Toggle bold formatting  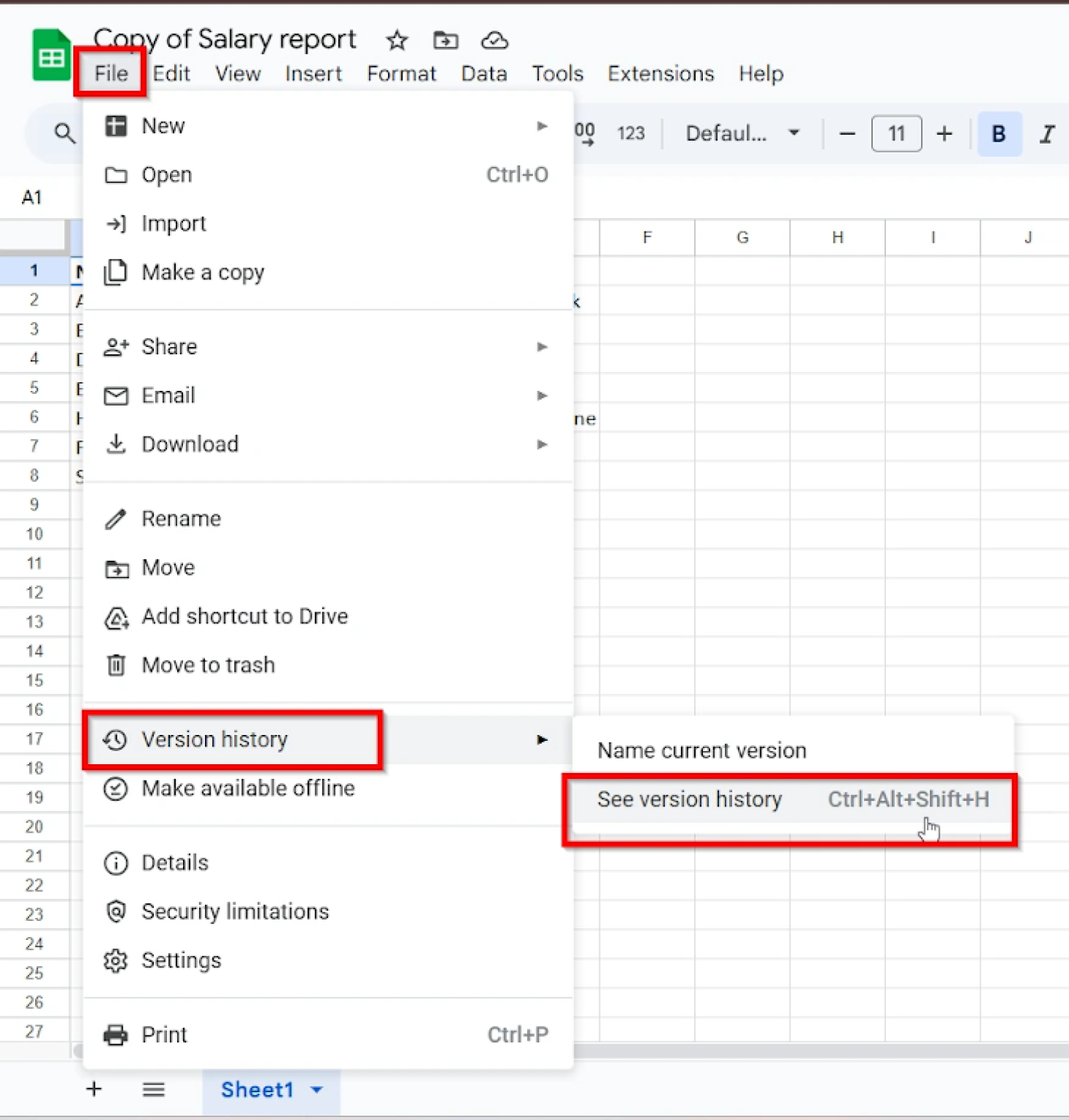pos(998,133)
